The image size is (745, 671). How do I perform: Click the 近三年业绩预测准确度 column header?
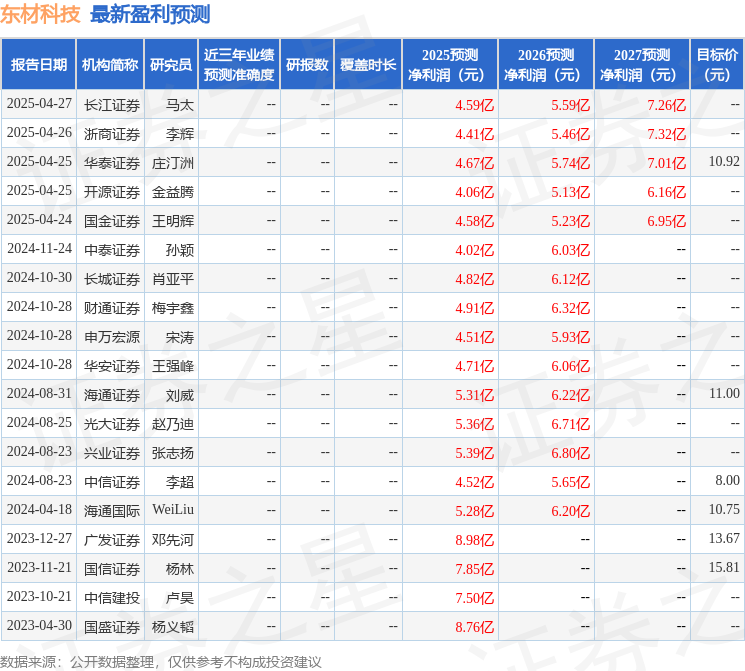pos(239,65)
